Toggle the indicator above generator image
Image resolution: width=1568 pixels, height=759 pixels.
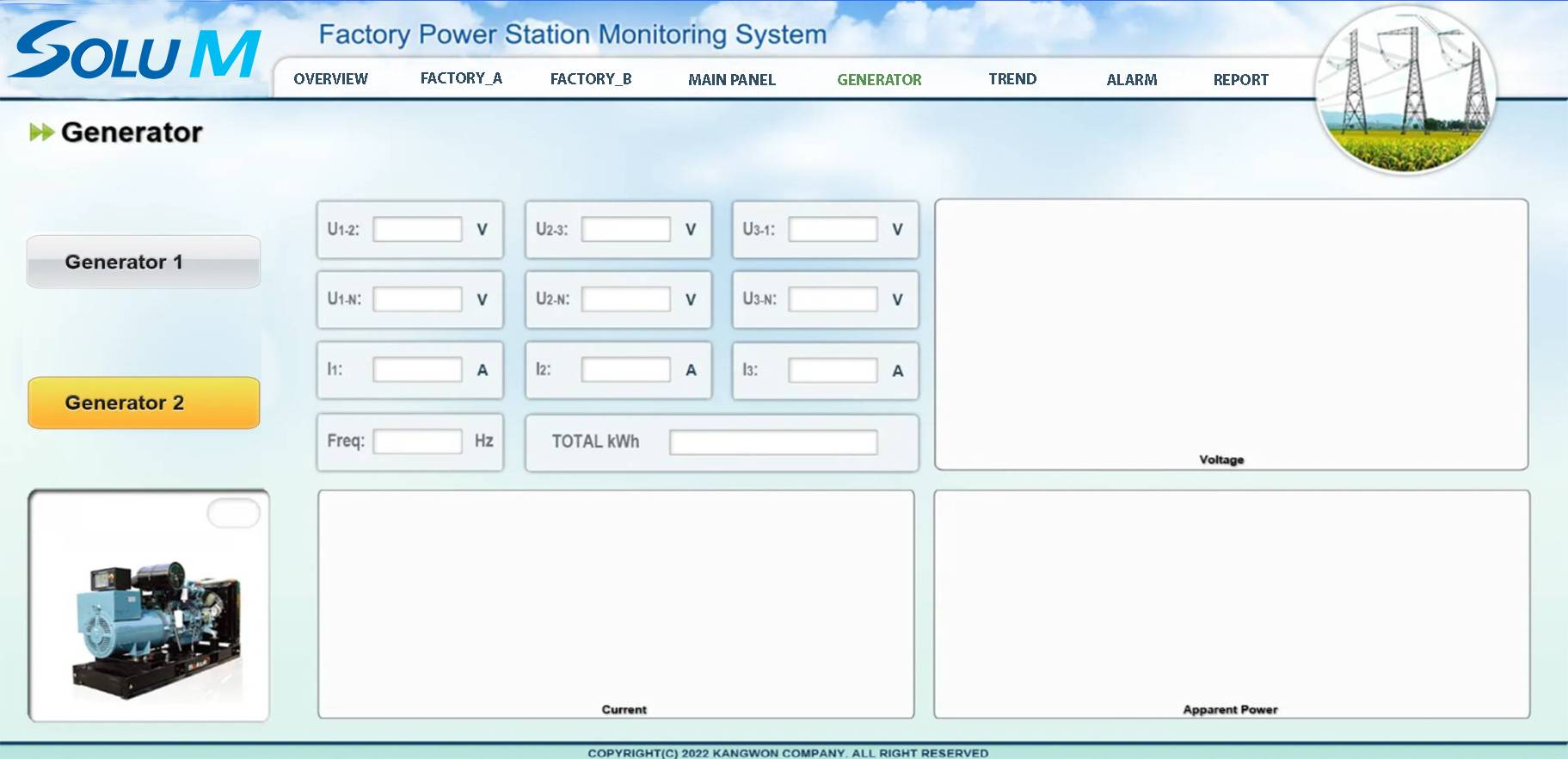[233, 514]
